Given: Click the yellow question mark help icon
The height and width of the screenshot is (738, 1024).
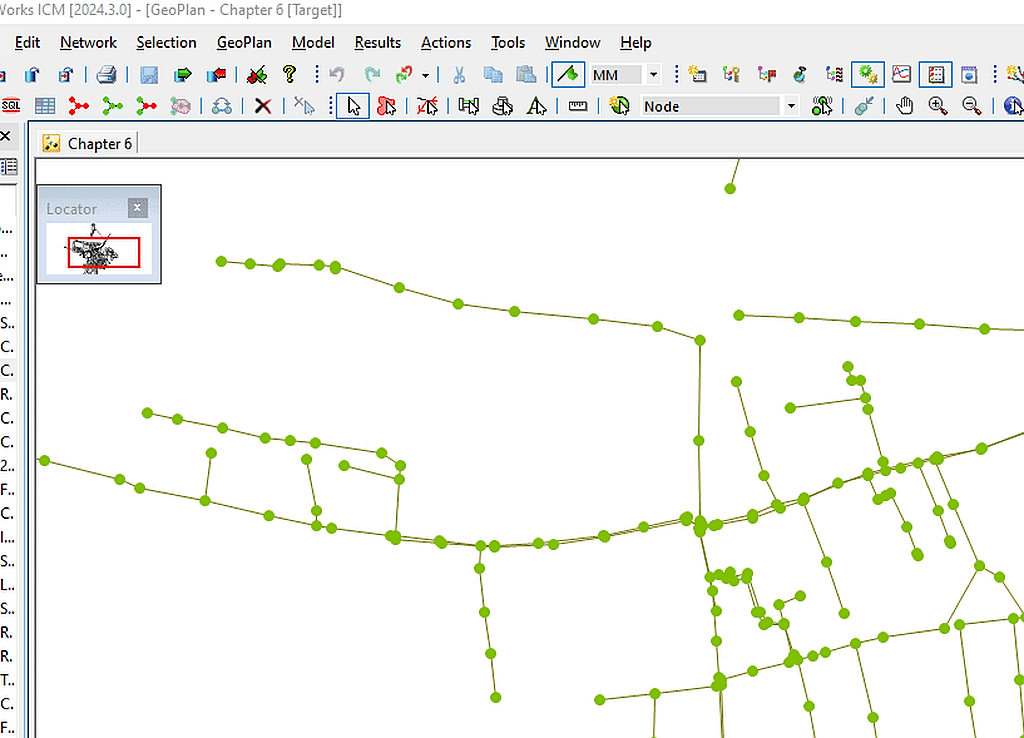Looking at the screenshot, I should tap(289, 74).
